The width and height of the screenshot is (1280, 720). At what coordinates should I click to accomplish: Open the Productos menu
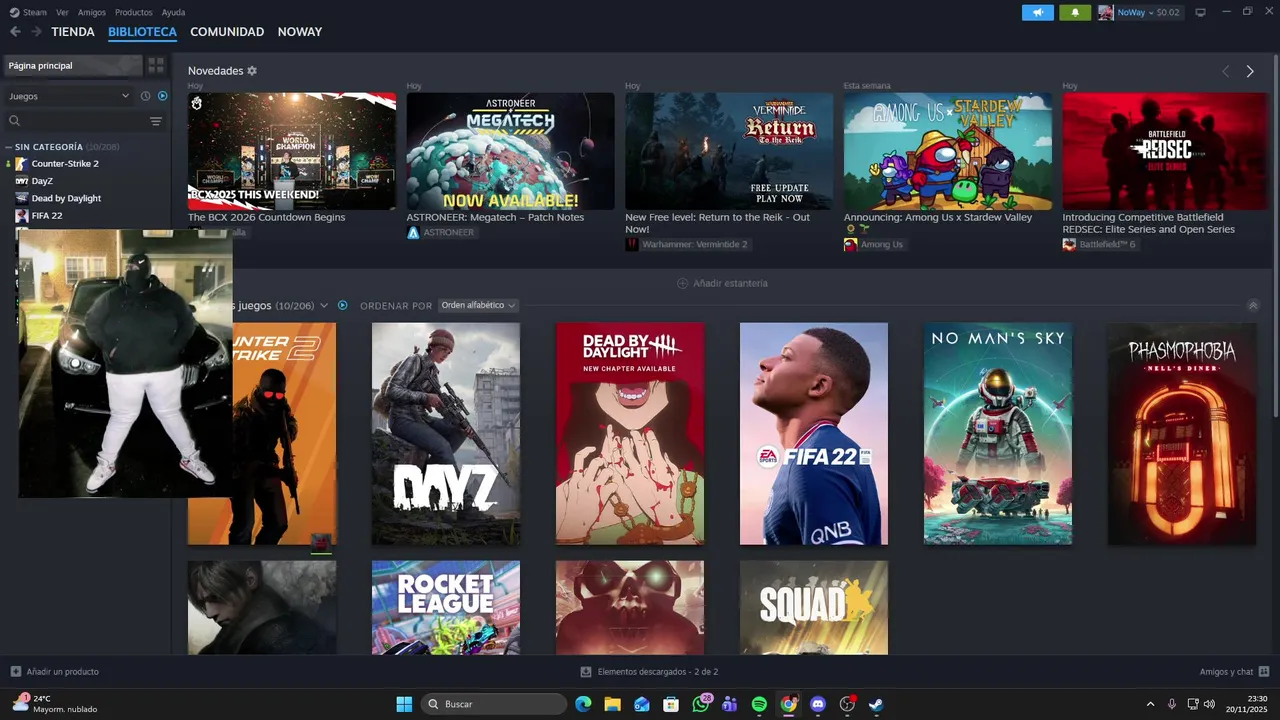[134, 12]
